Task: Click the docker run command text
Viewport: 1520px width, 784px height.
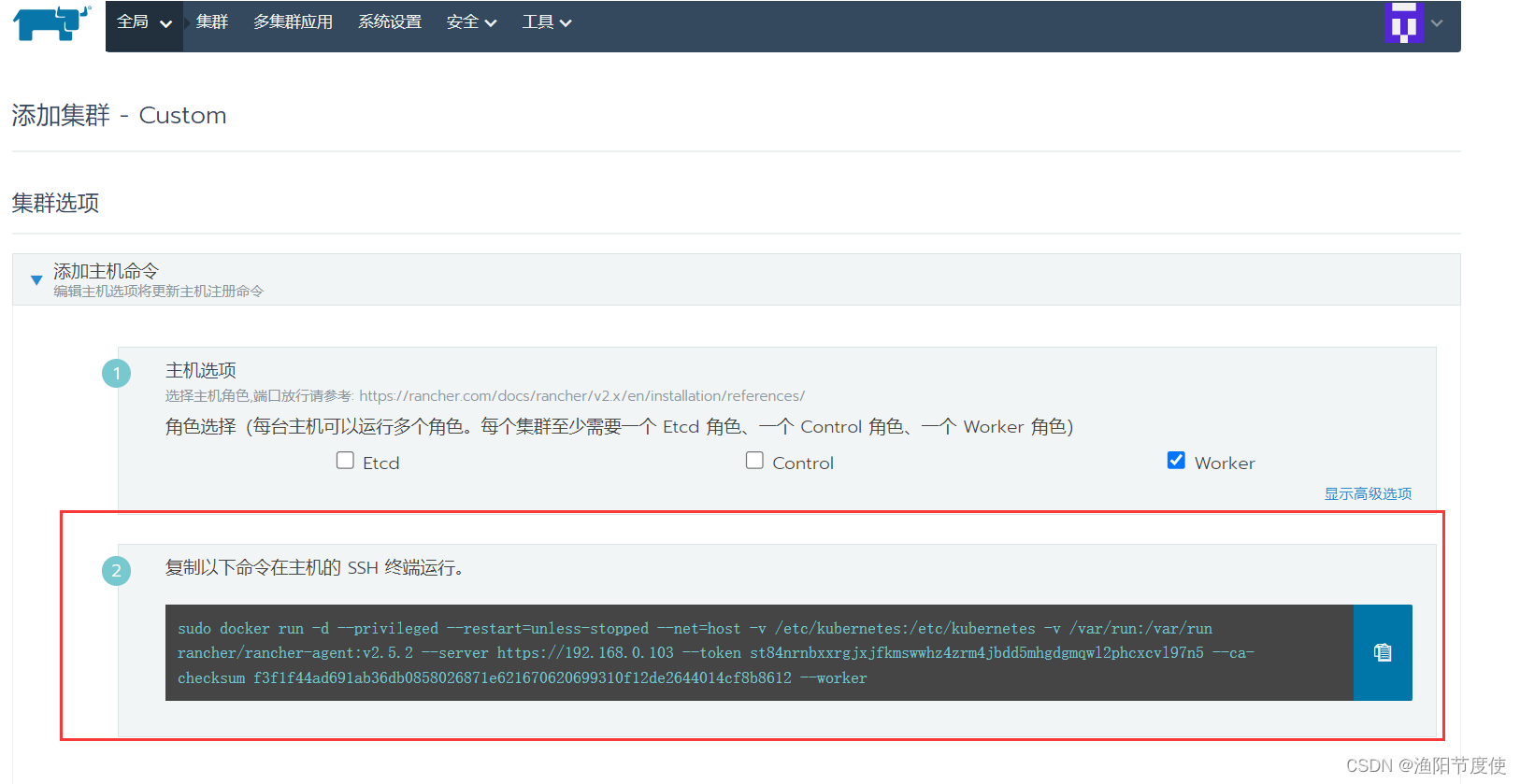Action: coord(715,653)
